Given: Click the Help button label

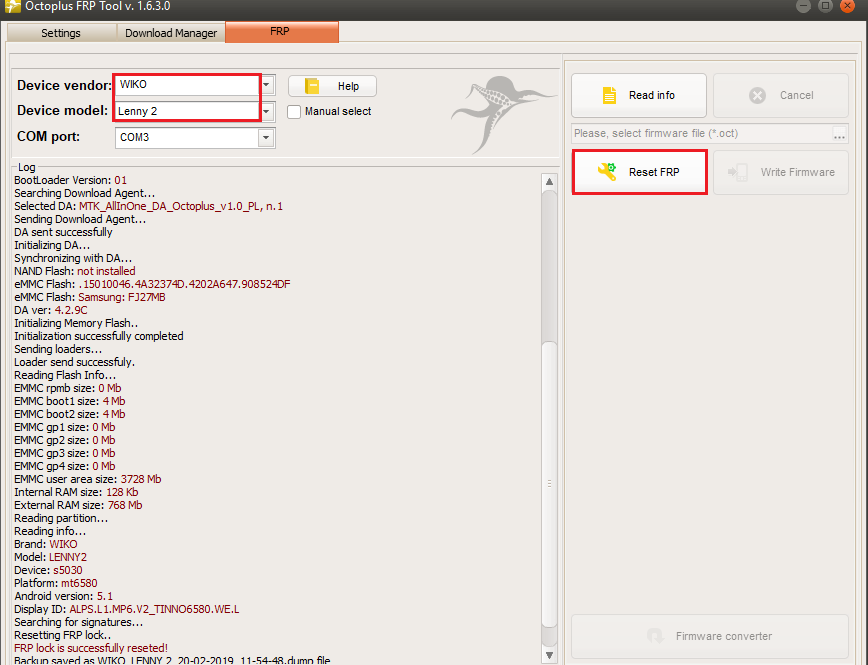Looking at the screenshot, I should click(348, 86).
